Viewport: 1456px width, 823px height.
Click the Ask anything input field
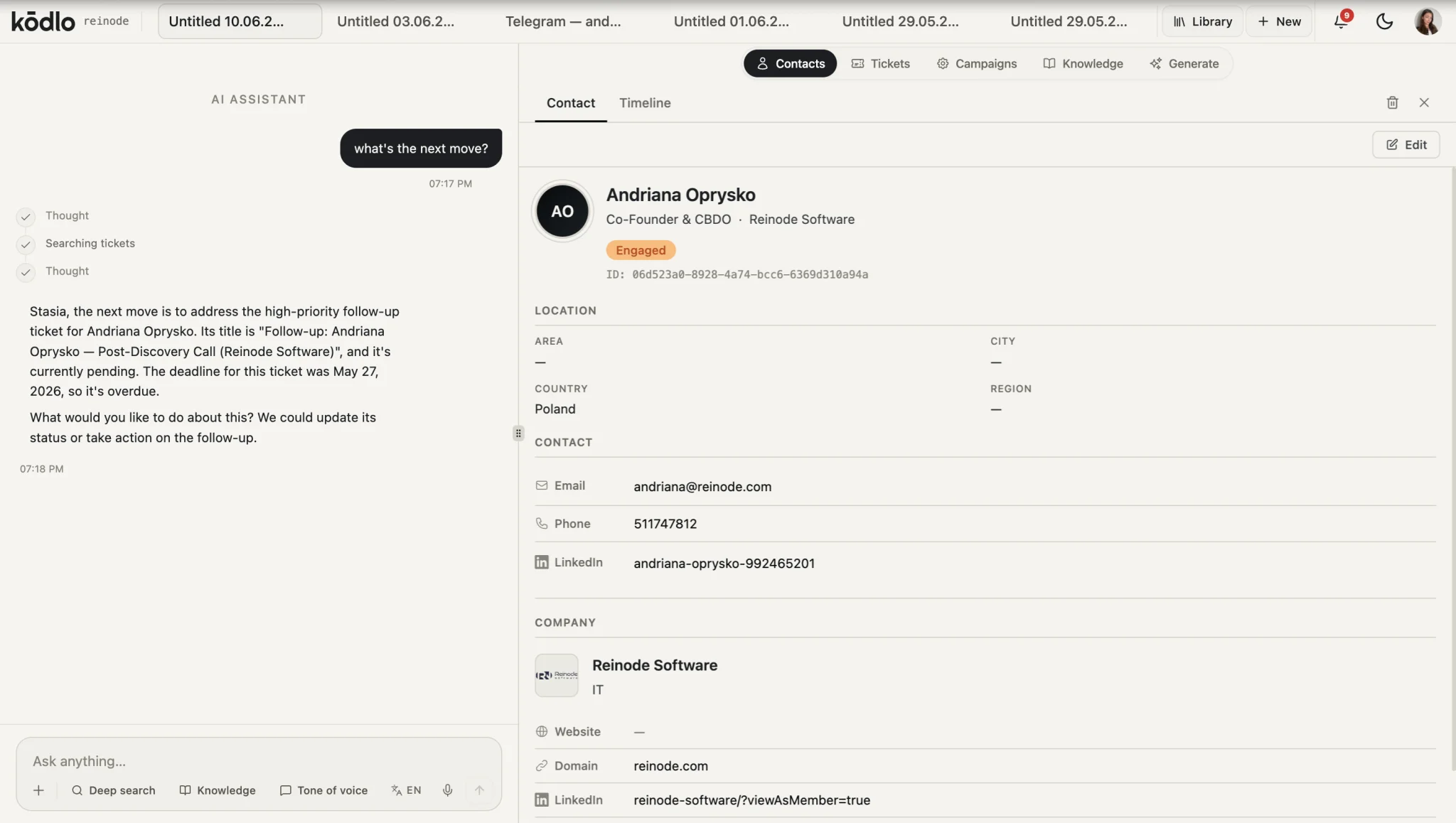[x=259, y=761]
